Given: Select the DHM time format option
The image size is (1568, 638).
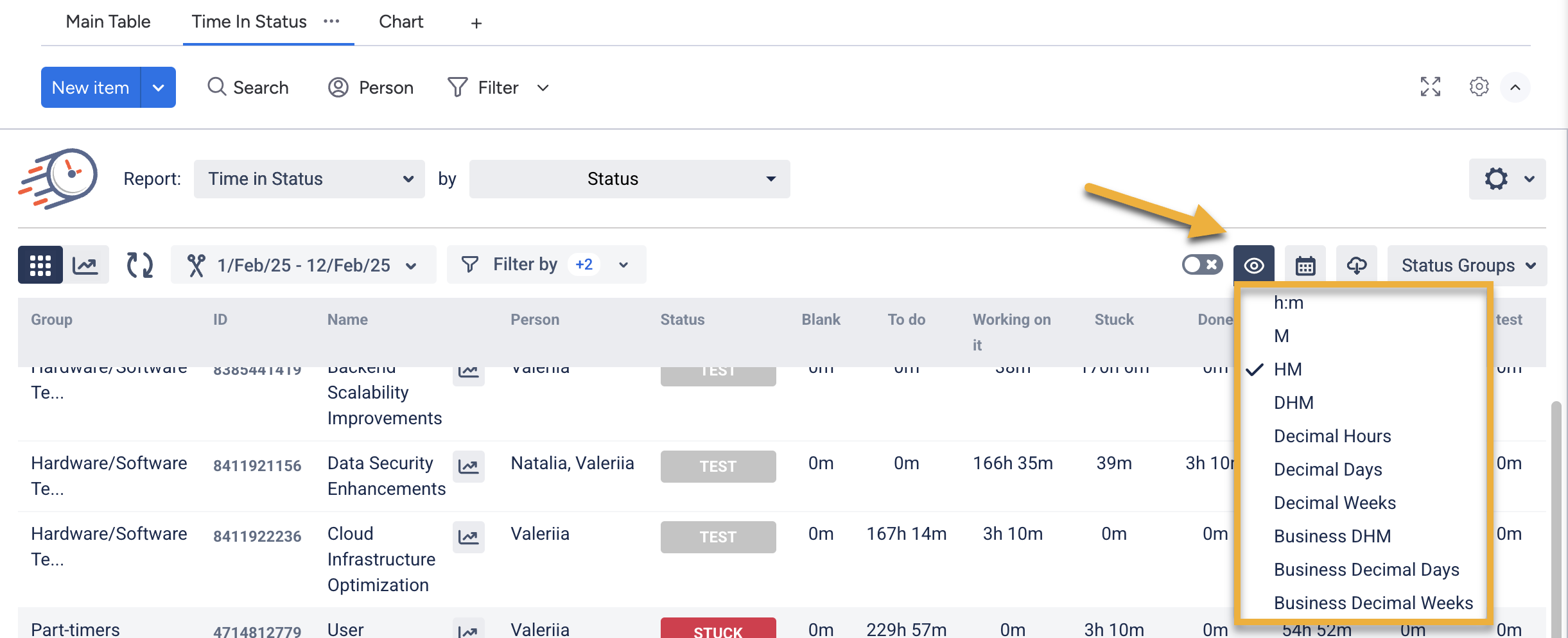Looking at the screenshot, I should [1293, 402].
